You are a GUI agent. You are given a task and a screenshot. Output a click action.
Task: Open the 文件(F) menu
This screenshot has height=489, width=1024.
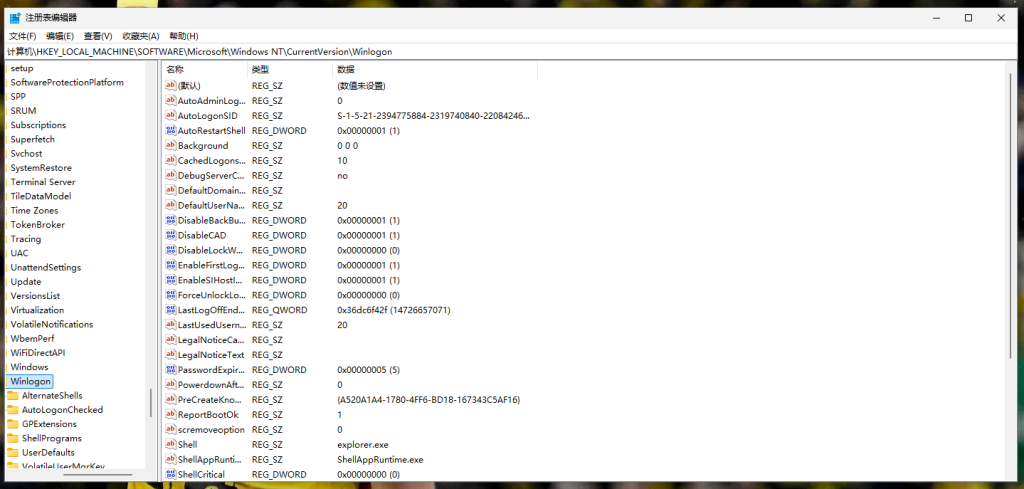point(23,36)
